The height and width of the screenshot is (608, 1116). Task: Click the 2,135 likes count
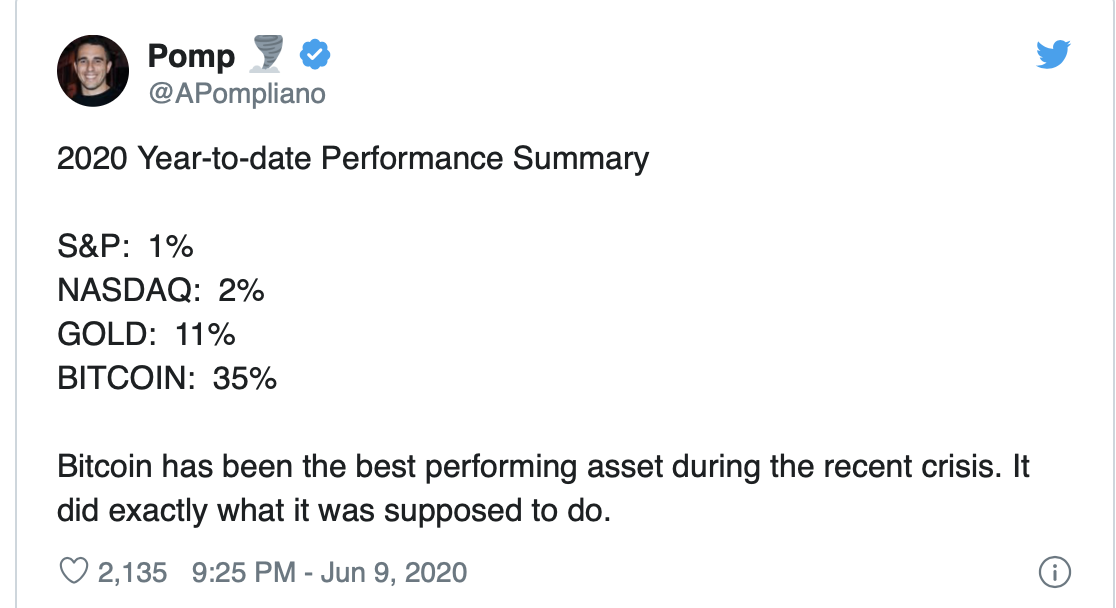click(132, 572)
